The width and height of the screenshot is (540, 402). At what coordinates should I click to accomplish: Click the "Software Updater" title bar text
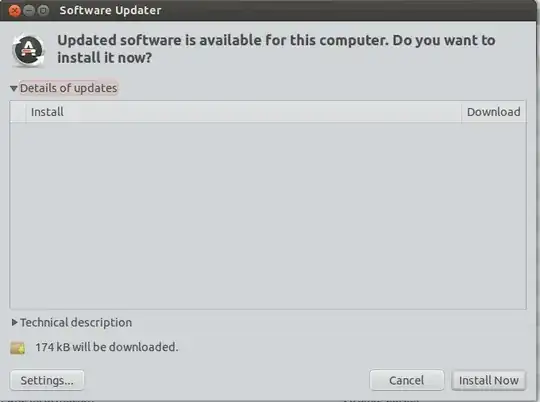click(x=110, y=10)
